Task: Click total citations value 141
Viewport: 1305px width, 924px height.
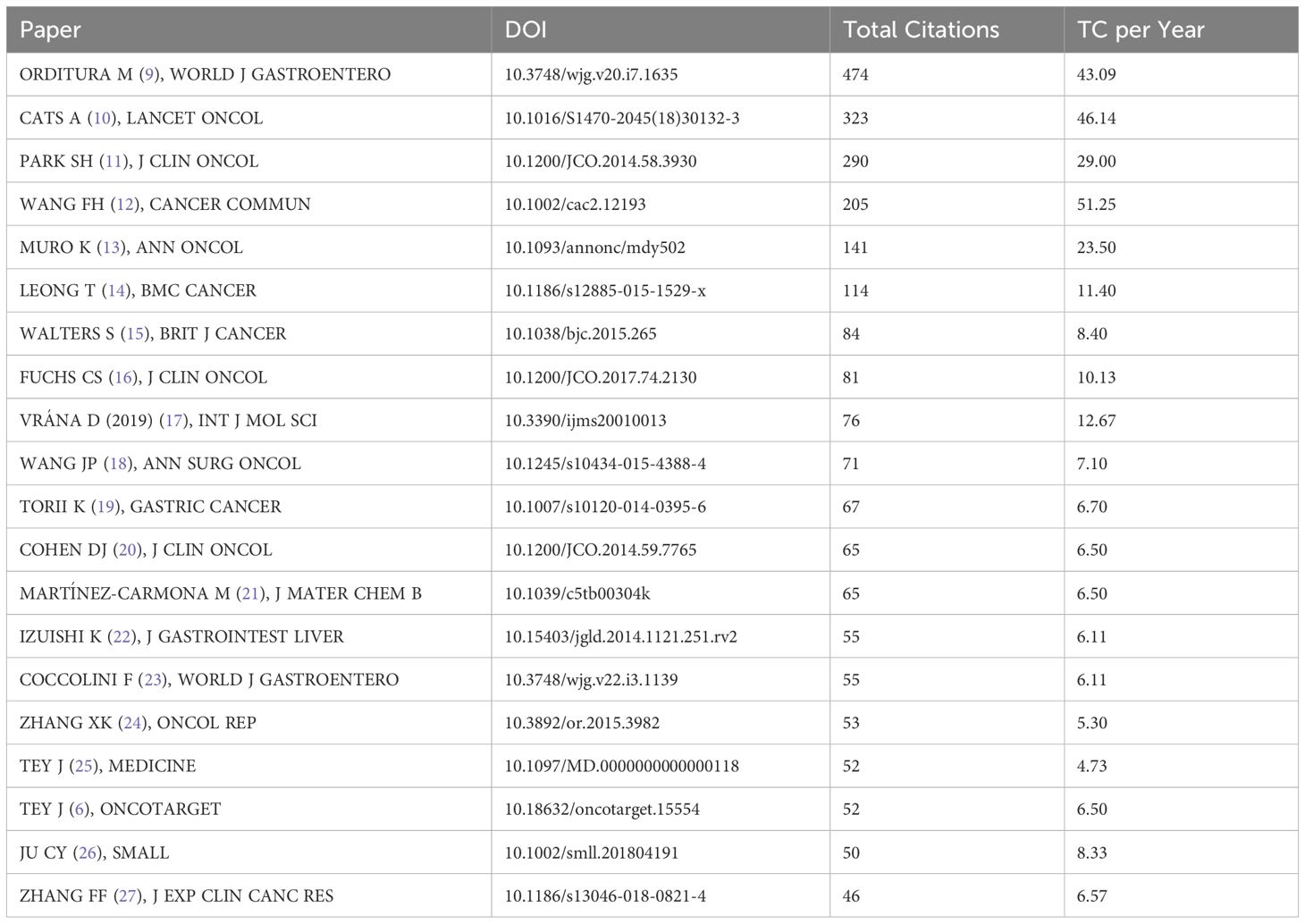Action: click(855, 248)
